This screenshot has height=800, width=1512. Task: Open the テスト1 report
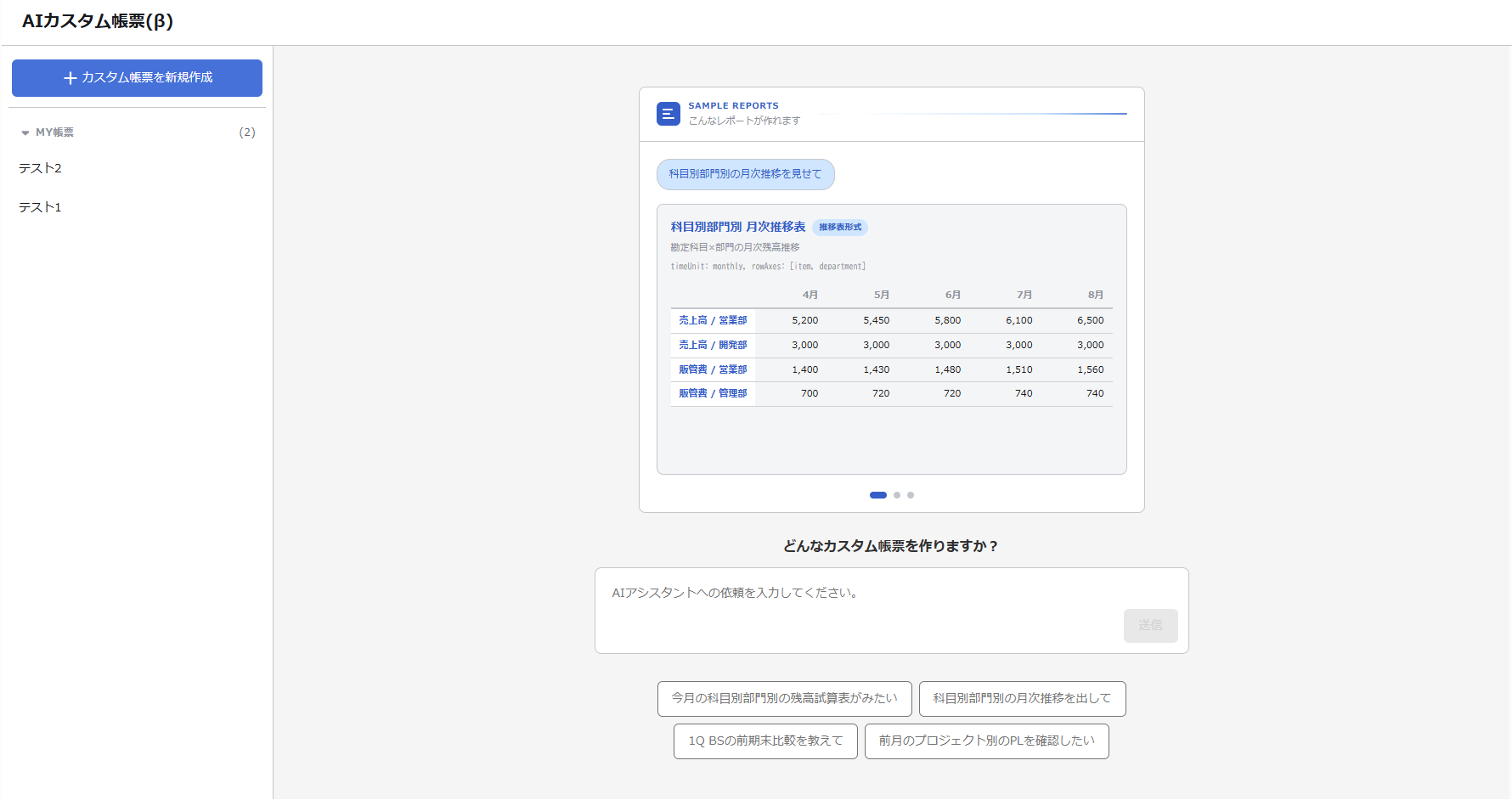pos(41,207)
